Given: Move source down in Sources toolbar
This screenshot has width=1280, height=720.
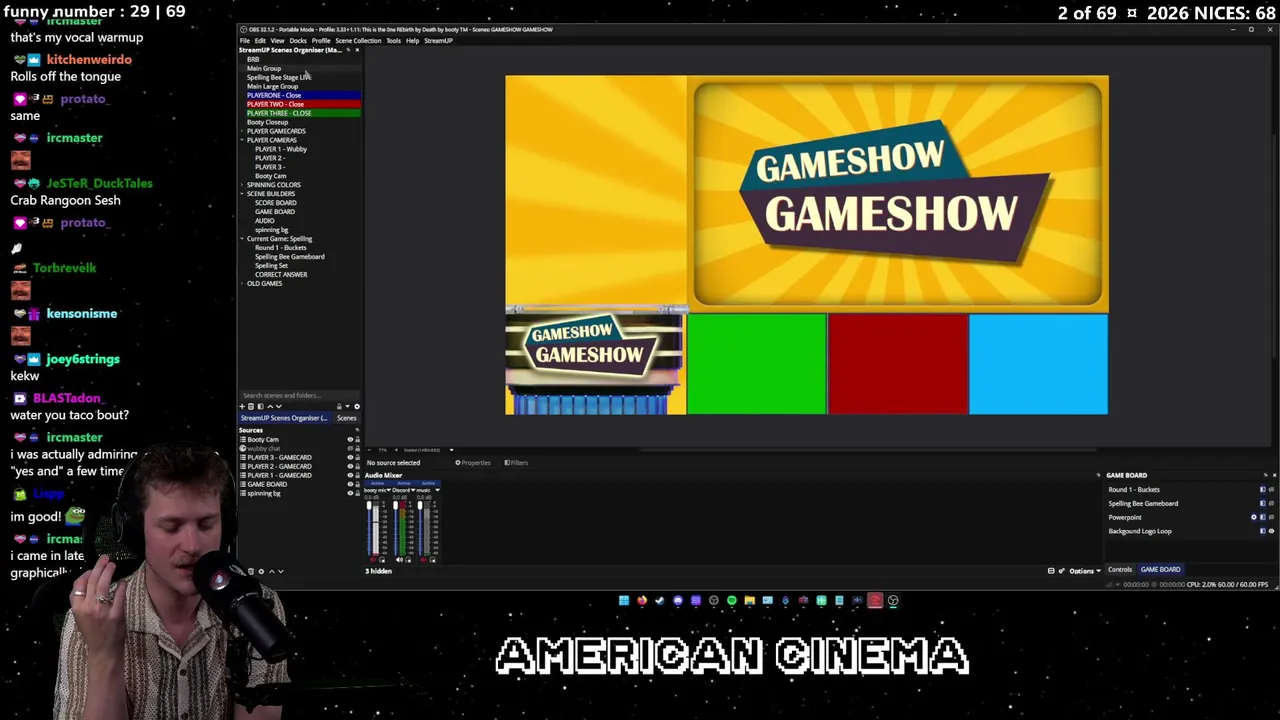Looking at the screenshot, I should click(x=281, y=572).
